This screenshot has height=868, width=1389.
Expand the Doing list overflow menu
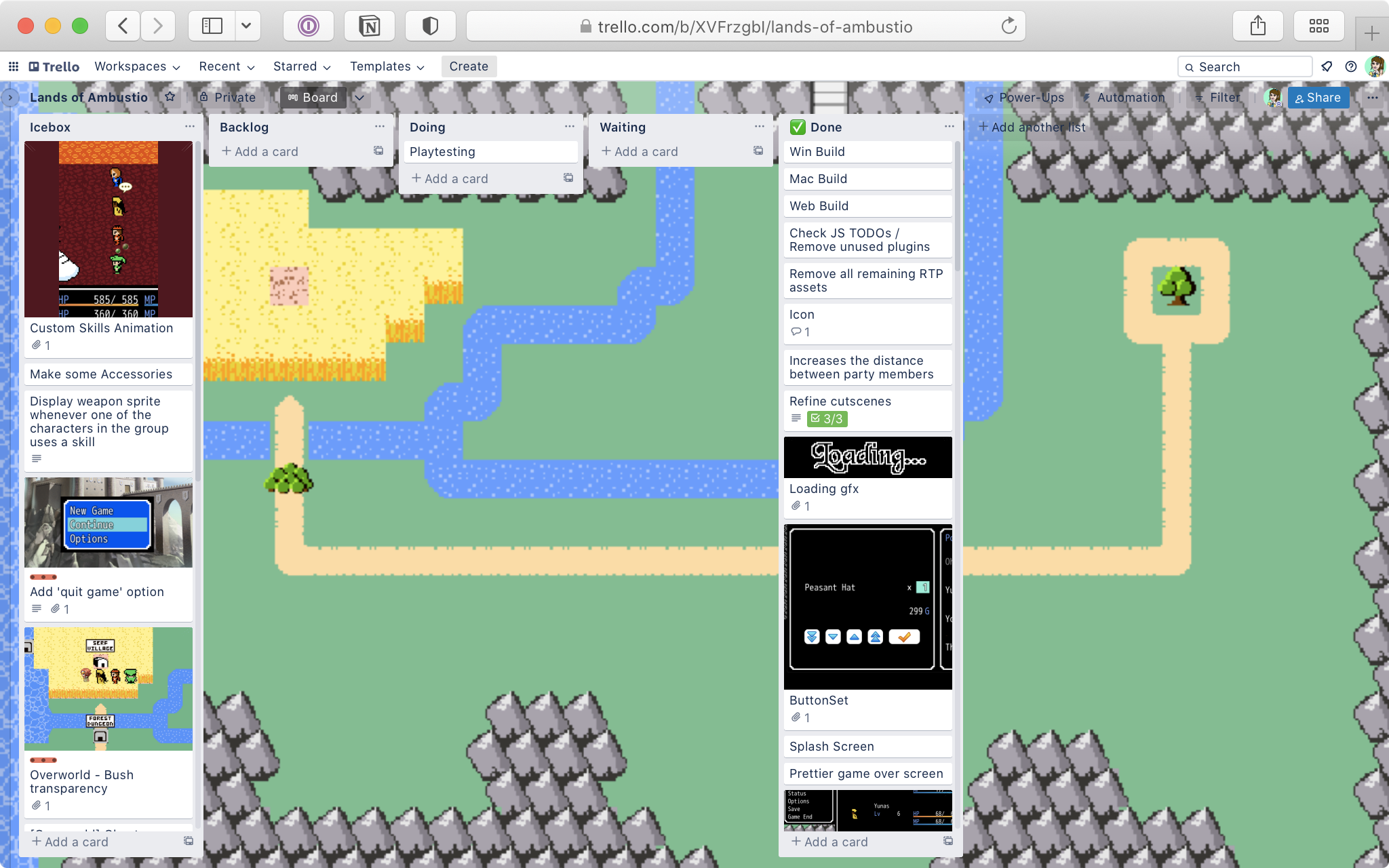[x=570, y=127]
